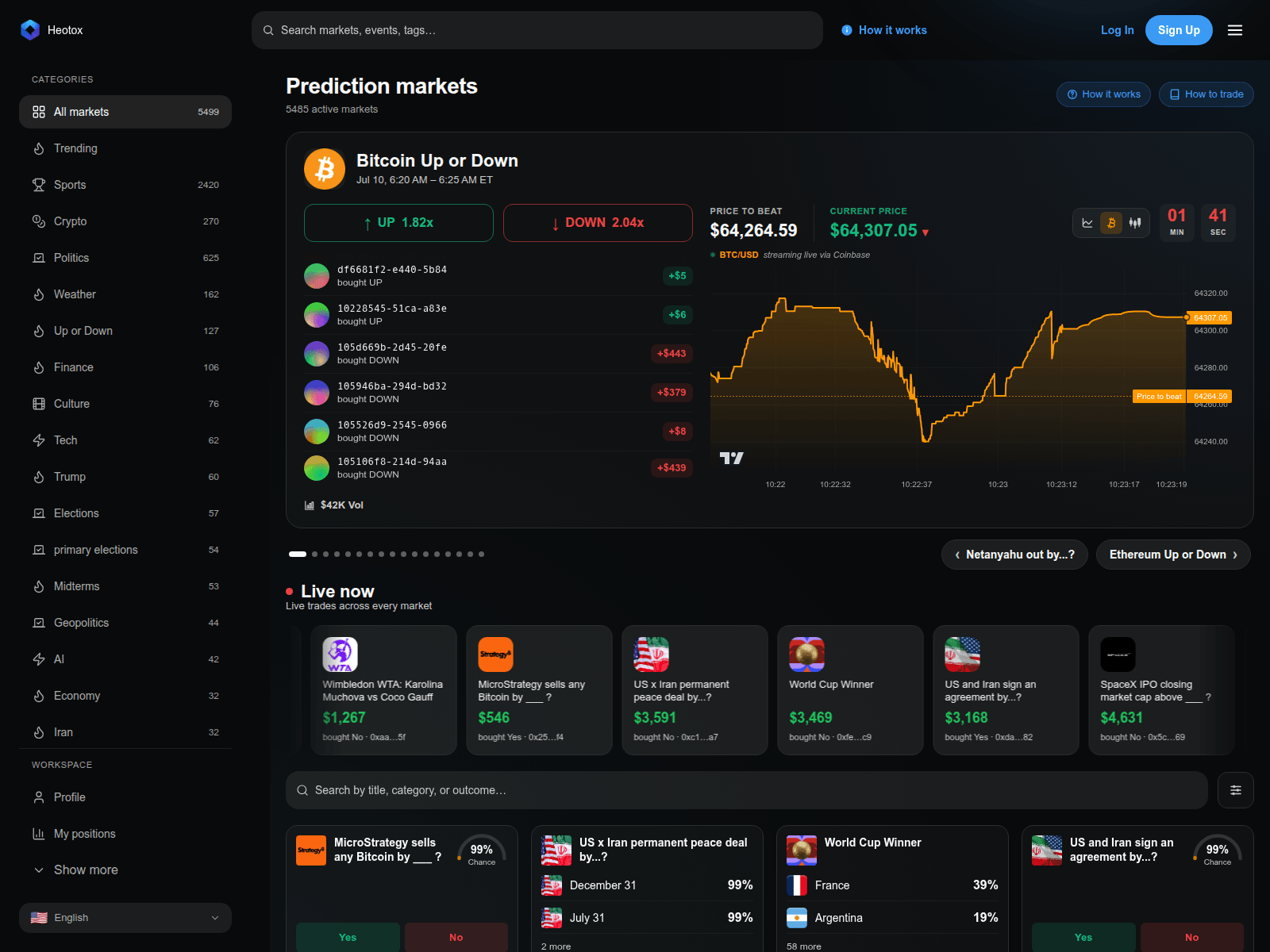Image resolution: width=1270 pixels, height=952 pixels.
Task: Click the Heotox logo icon
Action: click(30, 30)
